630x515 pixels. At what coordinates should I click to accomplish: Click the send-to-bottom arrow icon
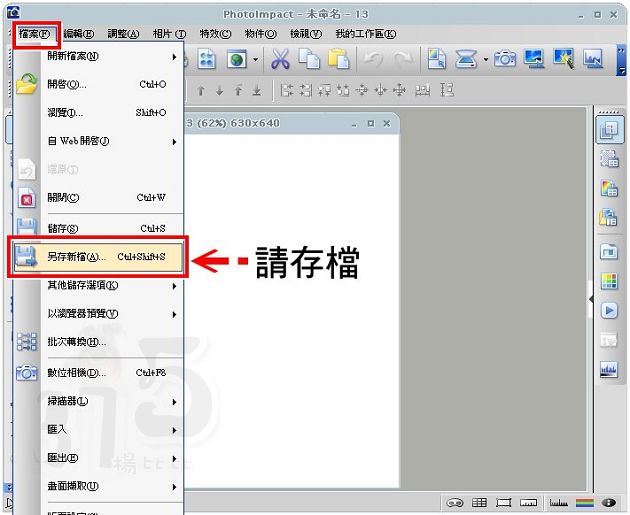tap(257, 91)
